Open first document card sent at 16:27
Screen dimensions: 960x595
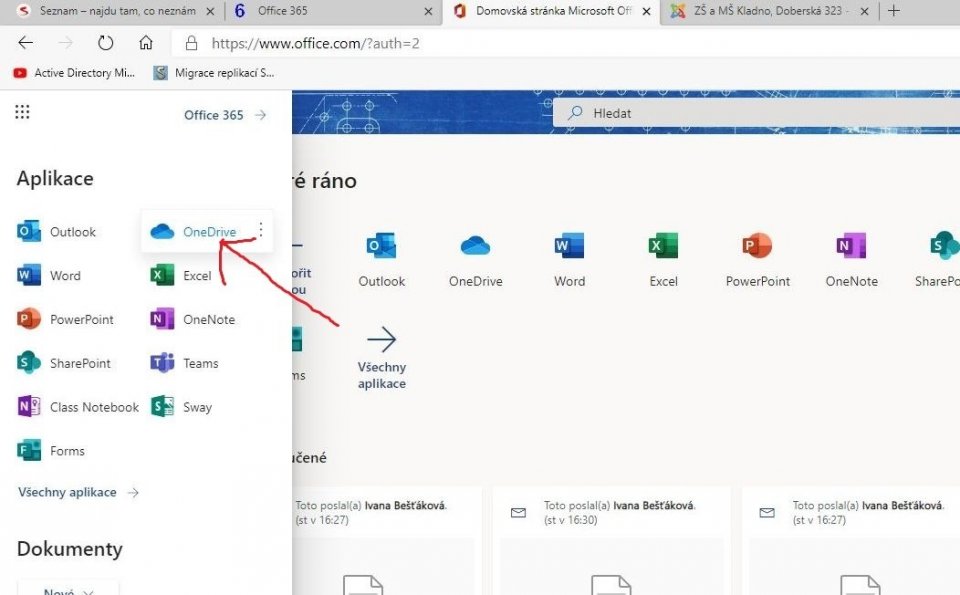coord(387,541)
